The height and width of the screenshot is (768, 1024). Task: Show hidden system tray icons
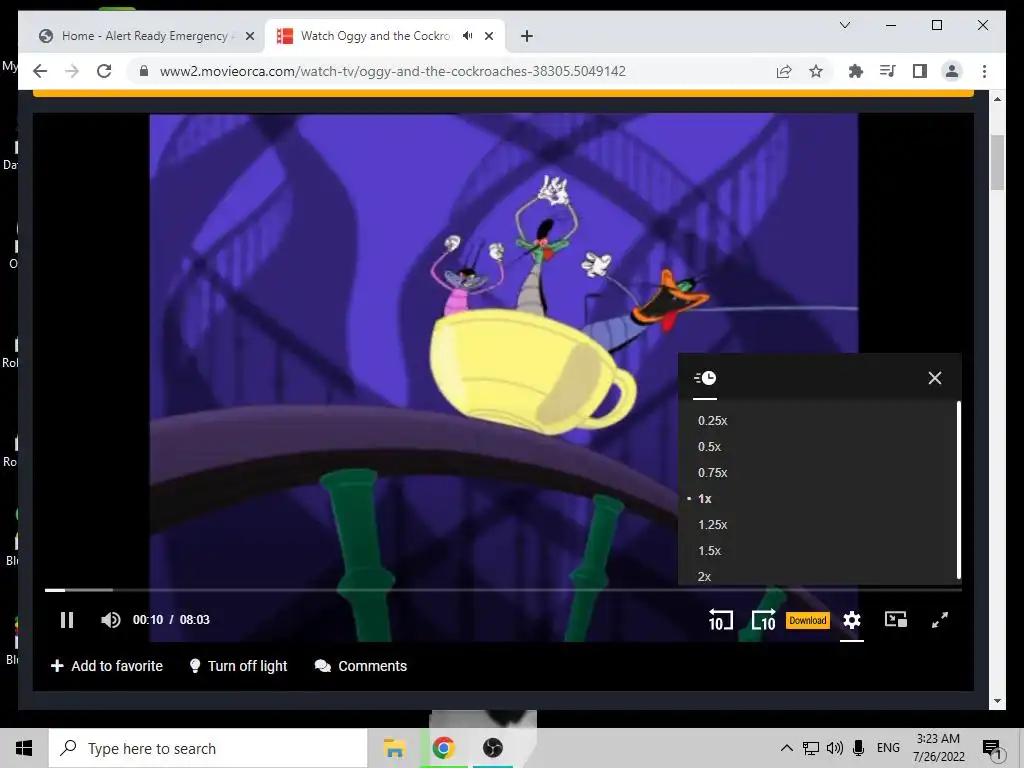(x=787, y=748)
